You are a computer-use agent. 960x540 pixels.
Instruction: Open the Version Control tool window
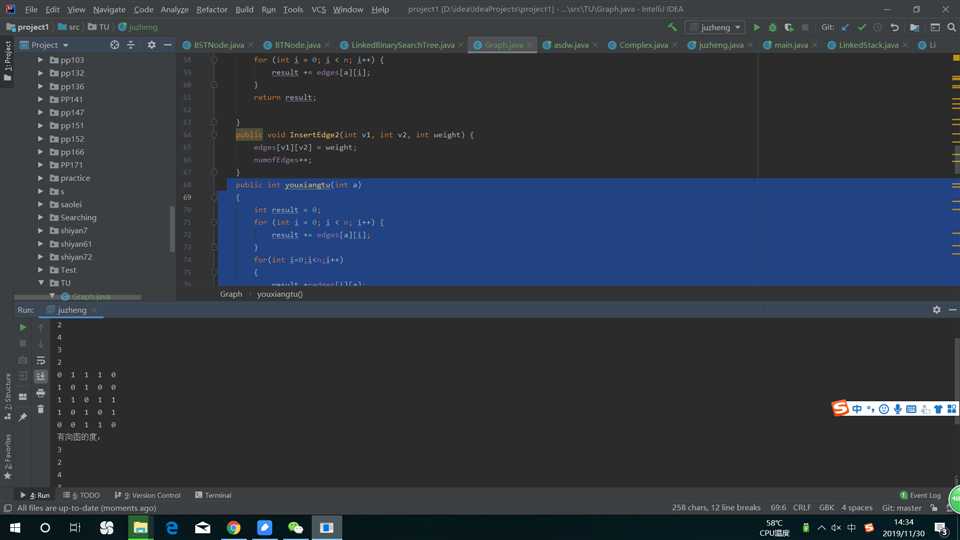point(148,495)
